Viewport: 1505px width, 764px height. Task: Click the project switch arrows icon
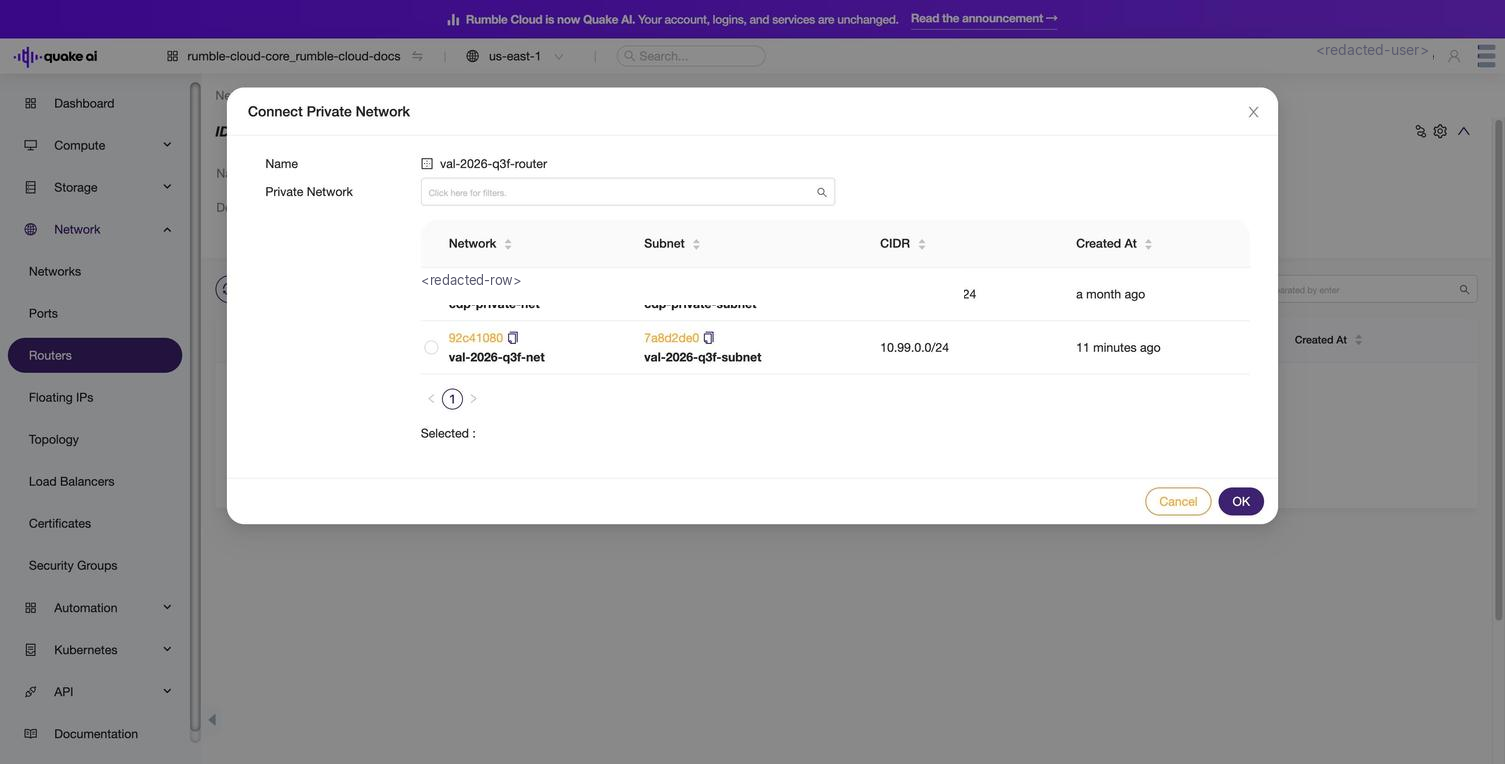coord(417,56)
